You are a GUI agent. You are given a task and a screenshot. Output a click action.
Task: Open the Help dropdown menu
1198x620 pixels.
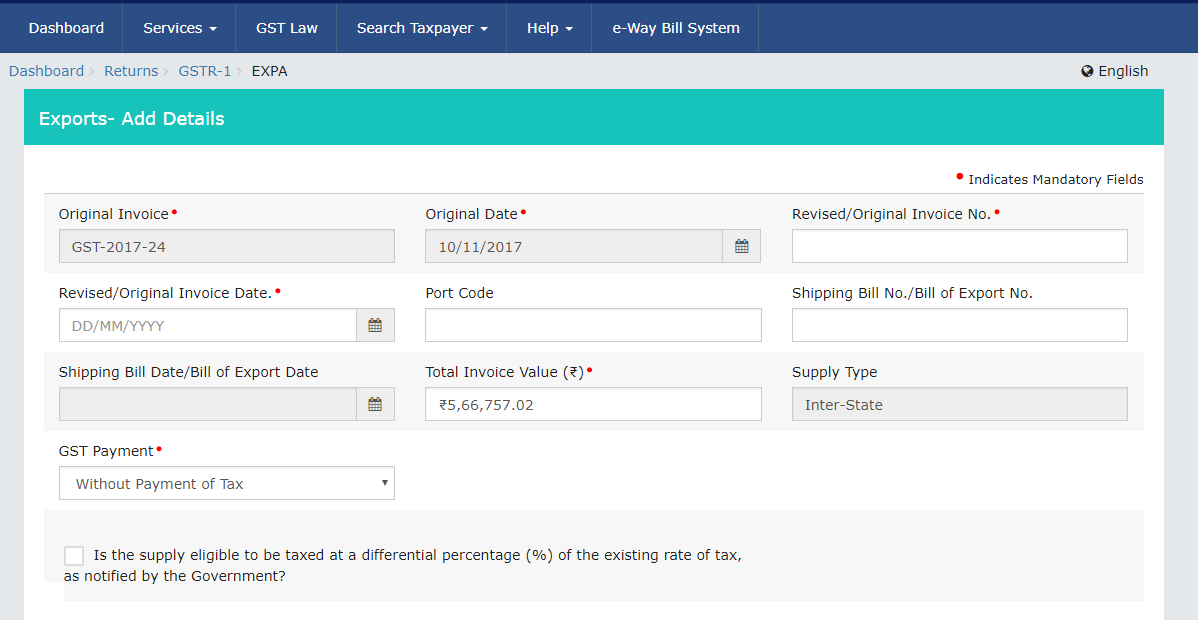[x=549, y=28]
